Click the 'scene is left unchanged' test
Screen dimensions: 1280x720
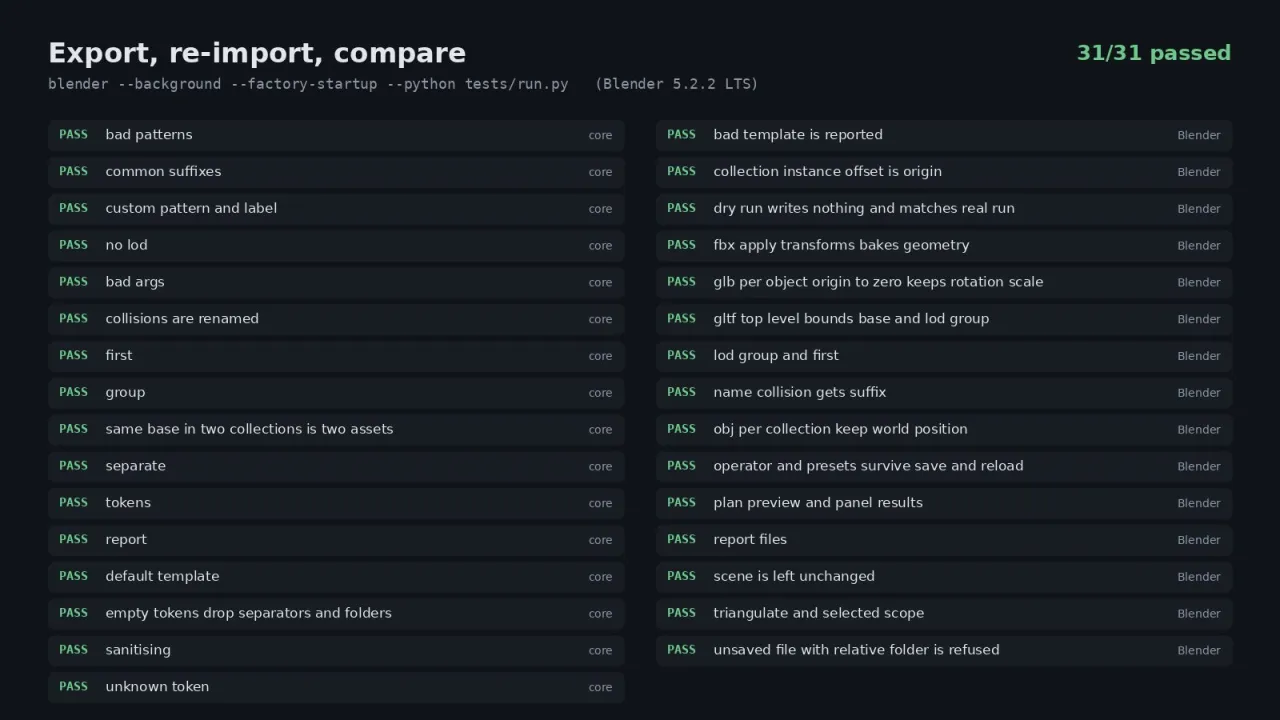coord(944,577)
